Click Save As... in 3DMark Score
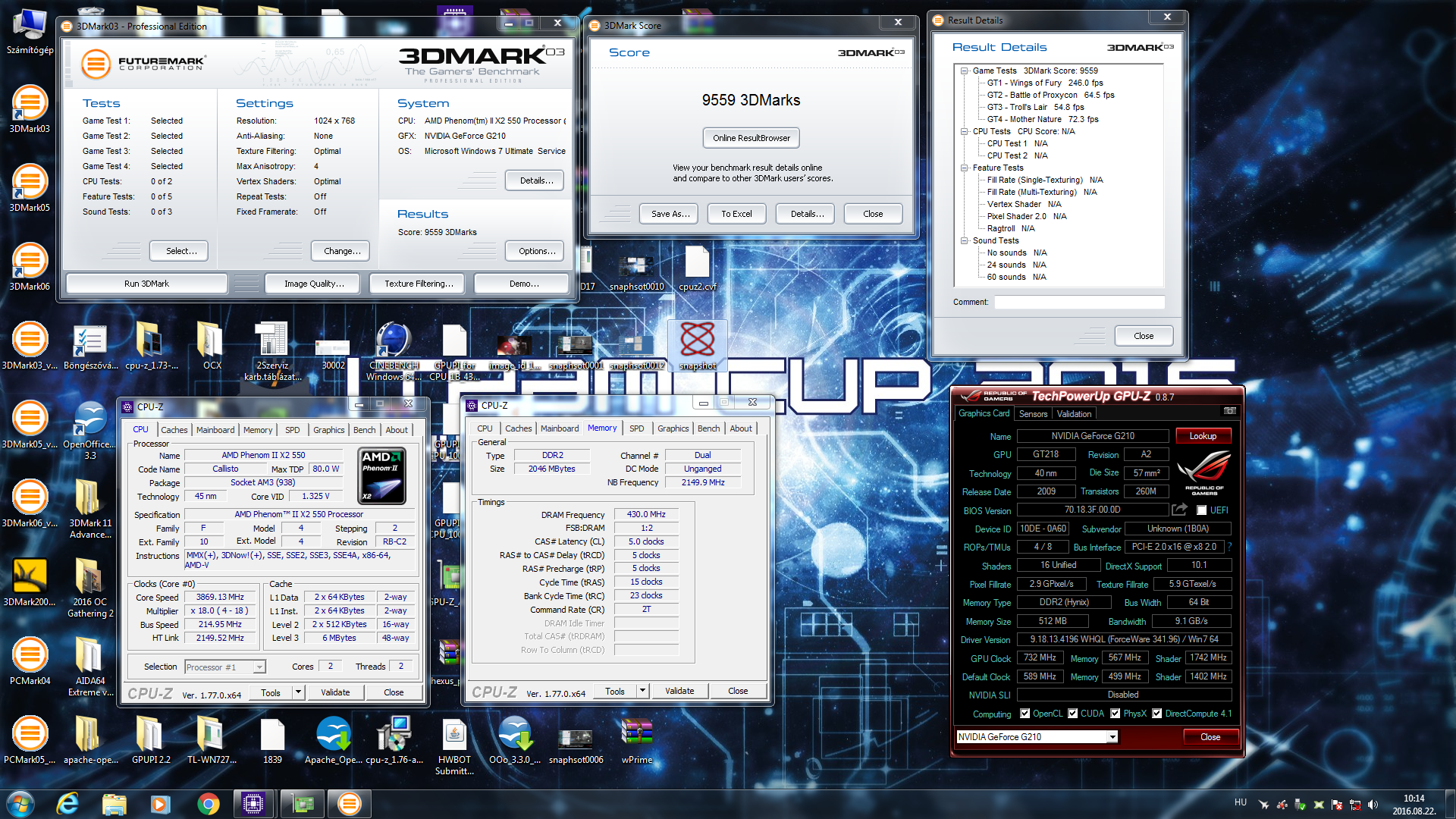Viewport: 1456px width, 819px height. click(670, 214)
